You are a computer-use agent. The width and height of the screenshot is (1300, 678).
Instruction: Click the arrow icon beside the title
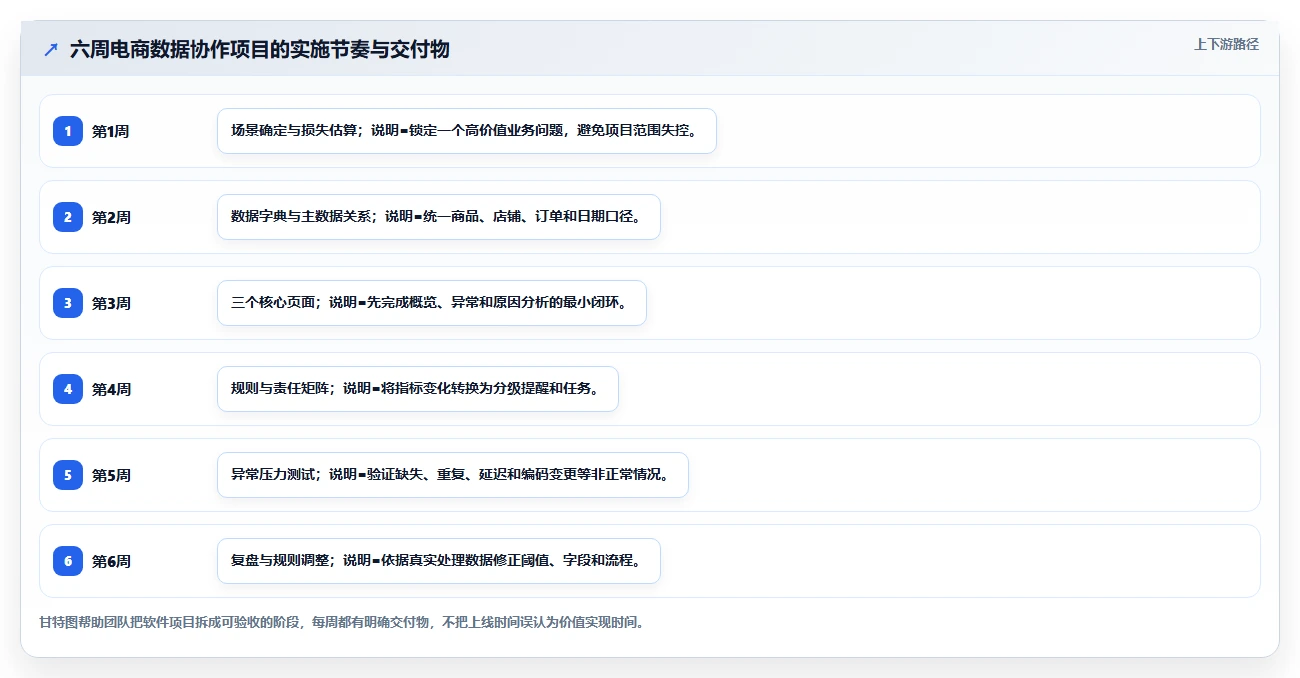(x=51, y=49)
